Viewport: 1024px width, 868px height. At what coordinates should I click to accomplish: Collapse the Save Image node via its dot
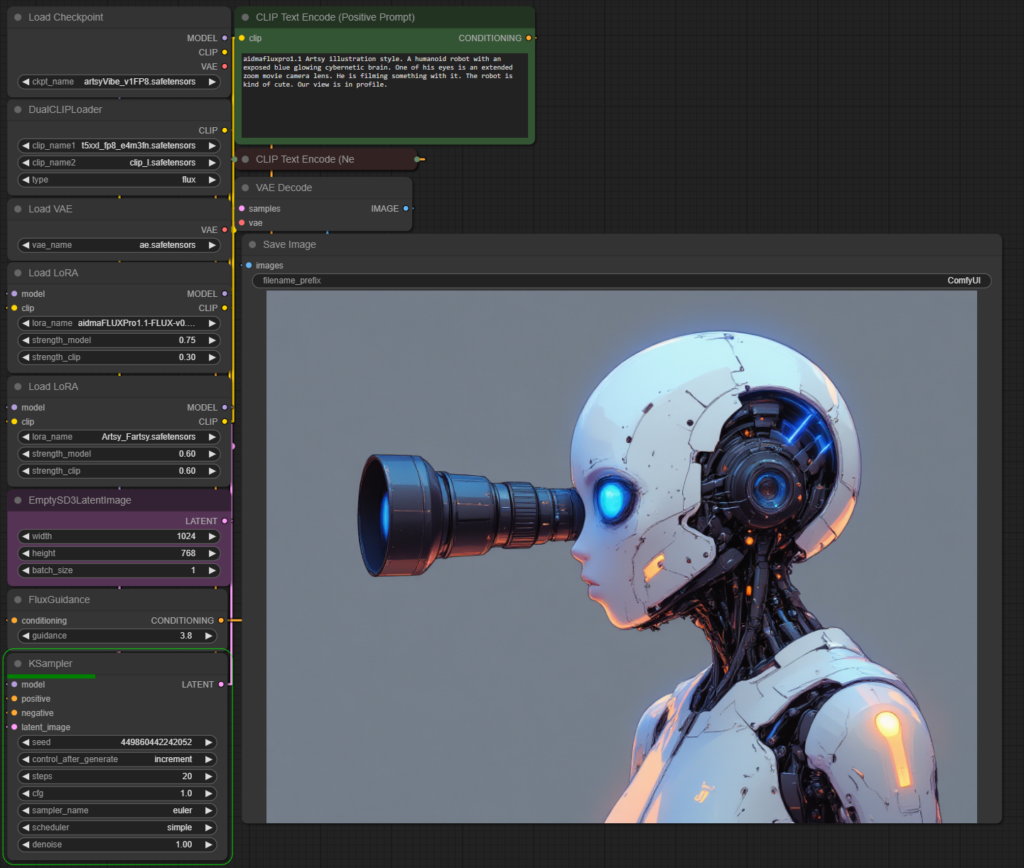coord(253,245)
